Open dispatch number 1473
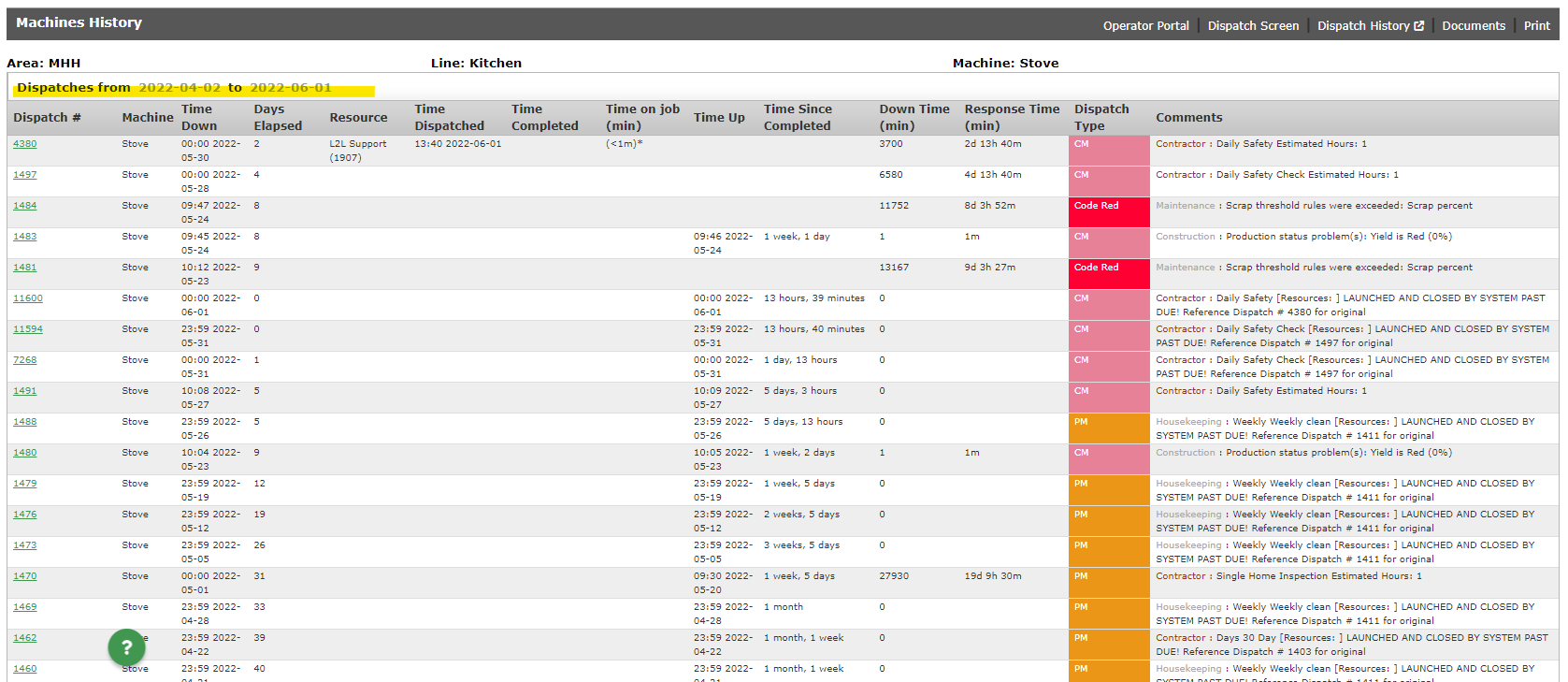The width and height of the screenshot is (1568, 682). [25, 545]
